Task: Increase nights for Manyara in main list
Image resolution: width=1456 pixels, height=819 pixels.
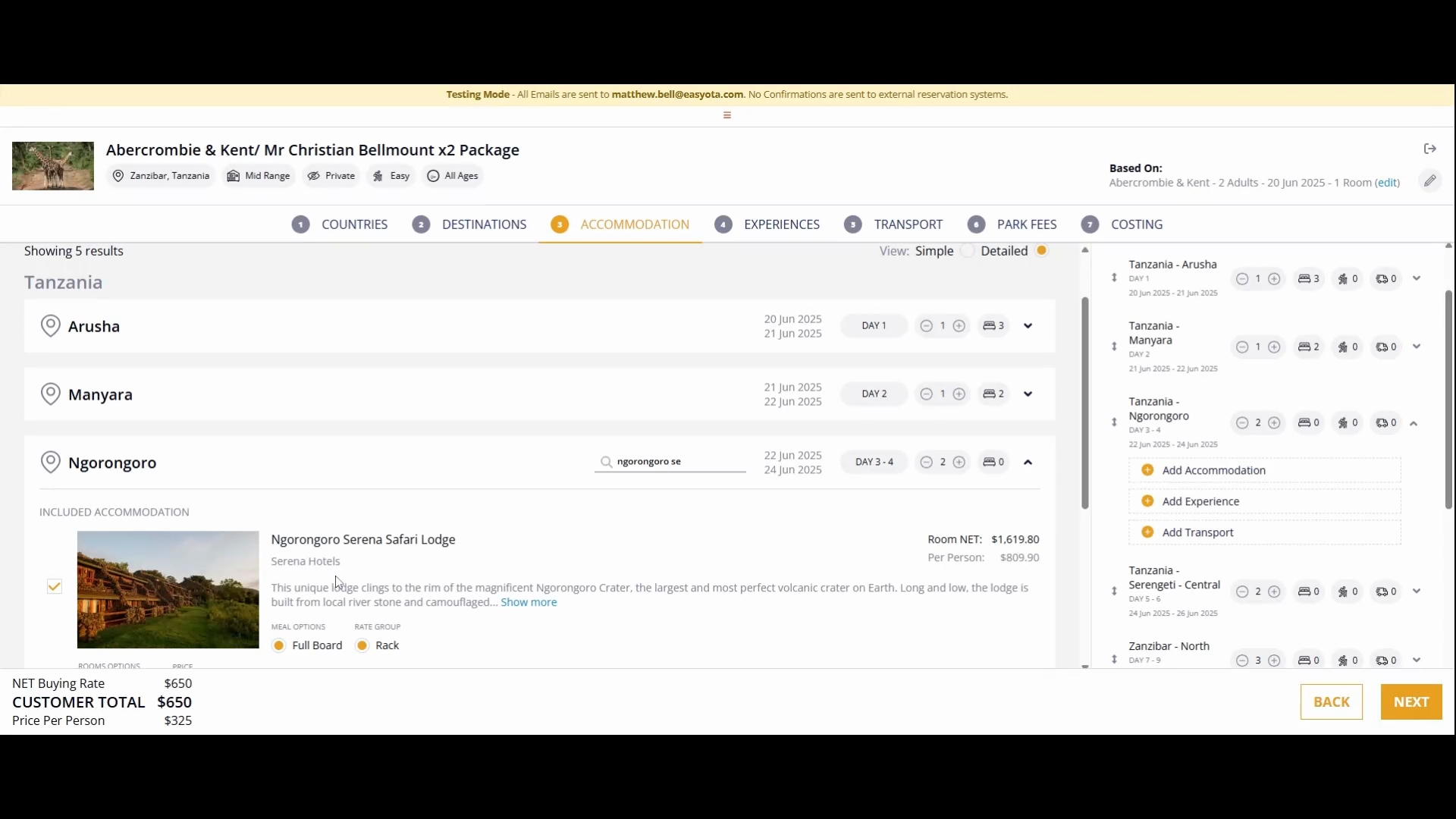Action: tap(959, 394)
